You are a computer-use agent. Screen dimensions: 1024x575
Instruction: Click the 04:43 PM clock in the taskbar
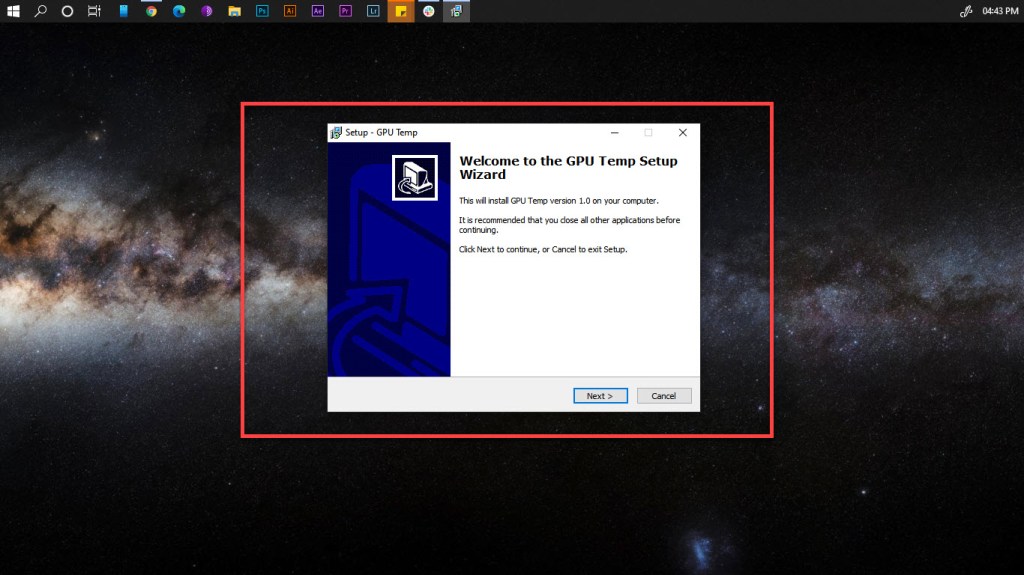(x=1000, y=11)
